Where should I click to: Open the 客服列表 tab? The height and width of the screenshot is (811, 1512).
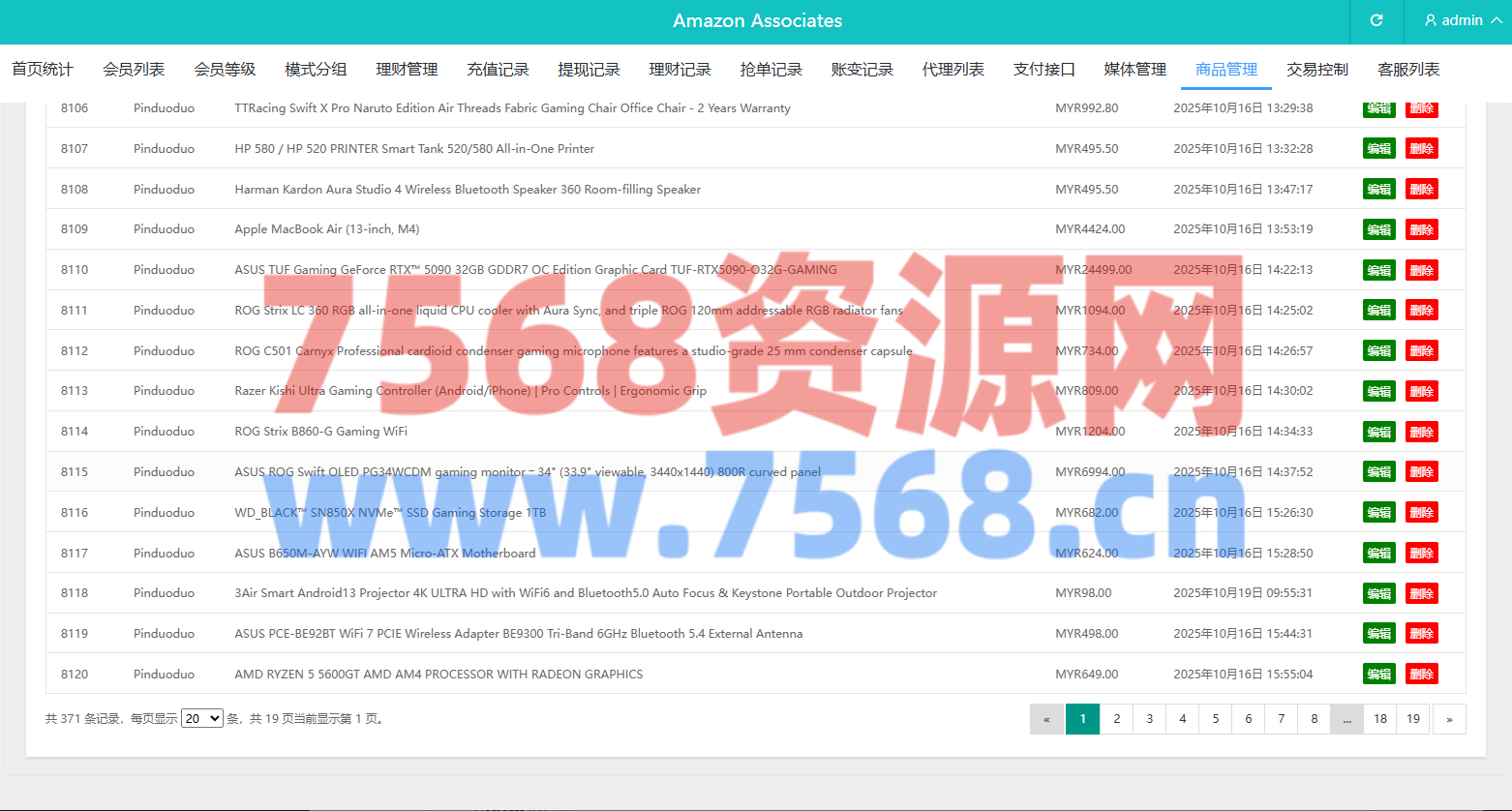tap(1407, 70)
